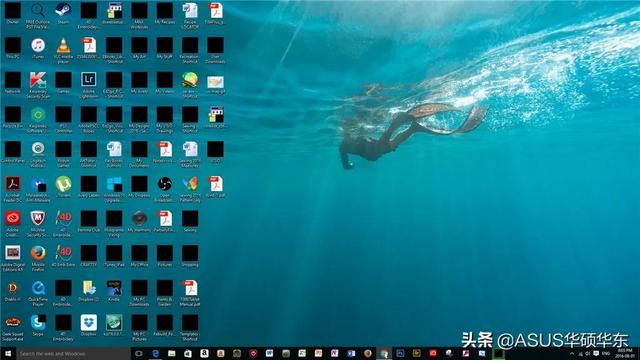Launch Mozilla Firefox from desktop
This screenshot has height=360, width=640.
[38, 253]
